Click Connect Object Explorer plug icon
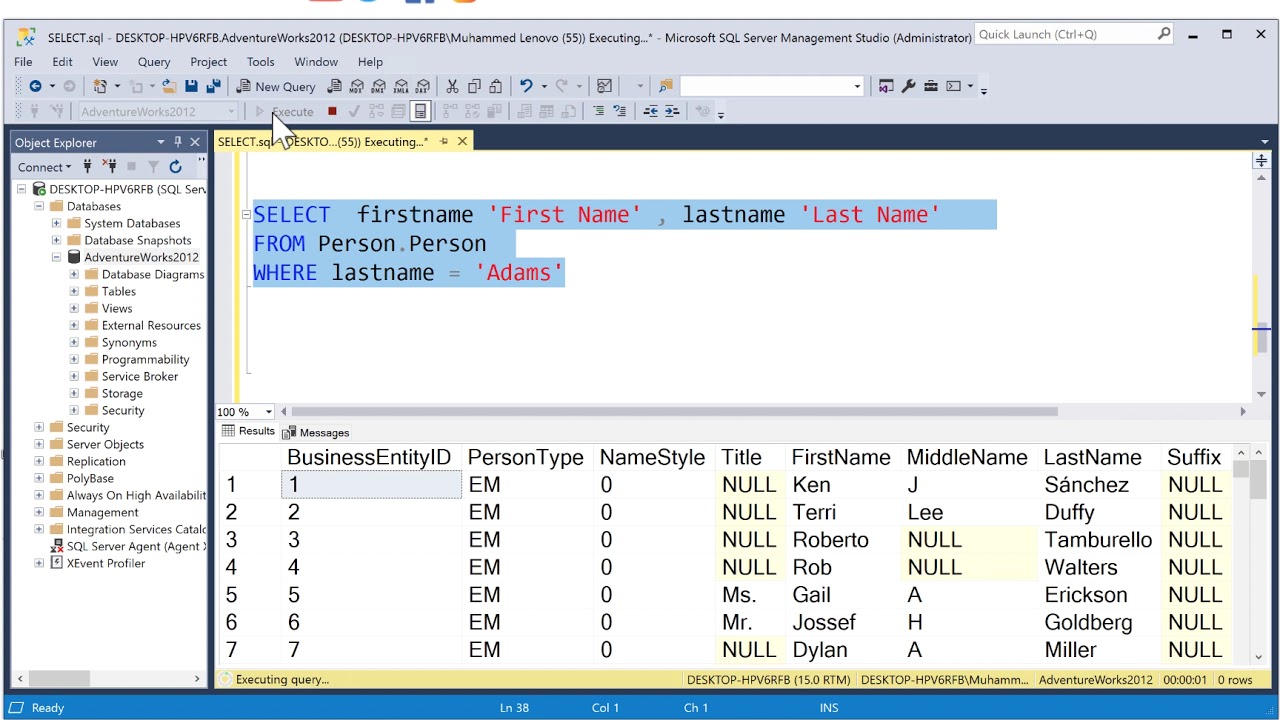Viewport: 1280px width, 720px height. [x=87, y=166]
